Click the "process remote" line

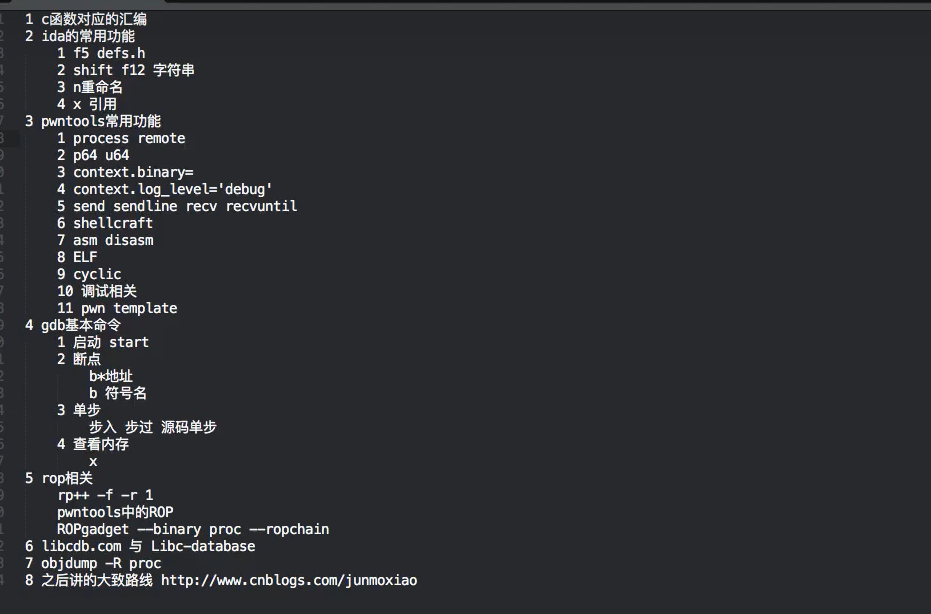[x=129, y=138]
